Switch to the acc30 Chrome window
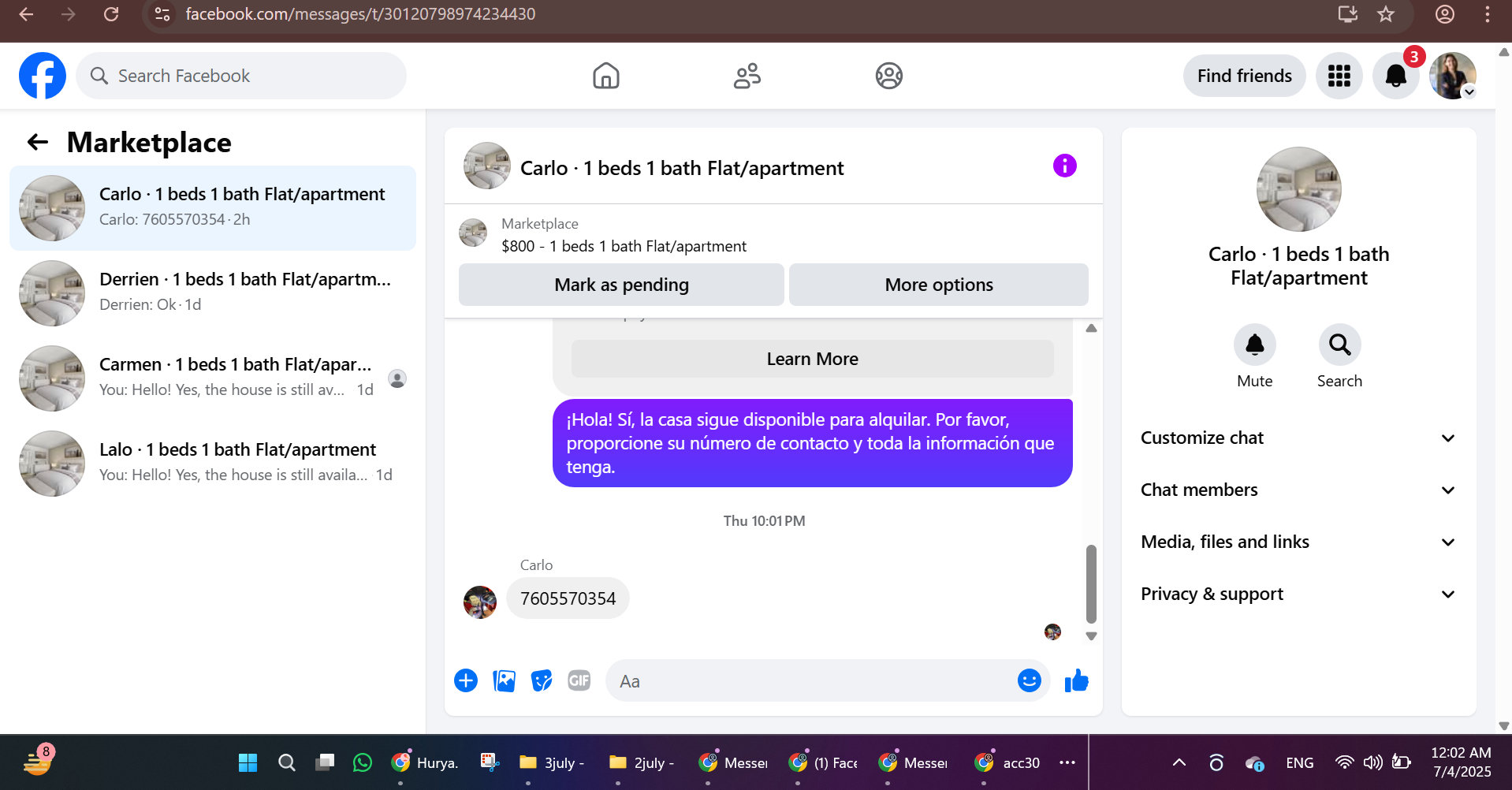1512x790 pixels. 1007,762
